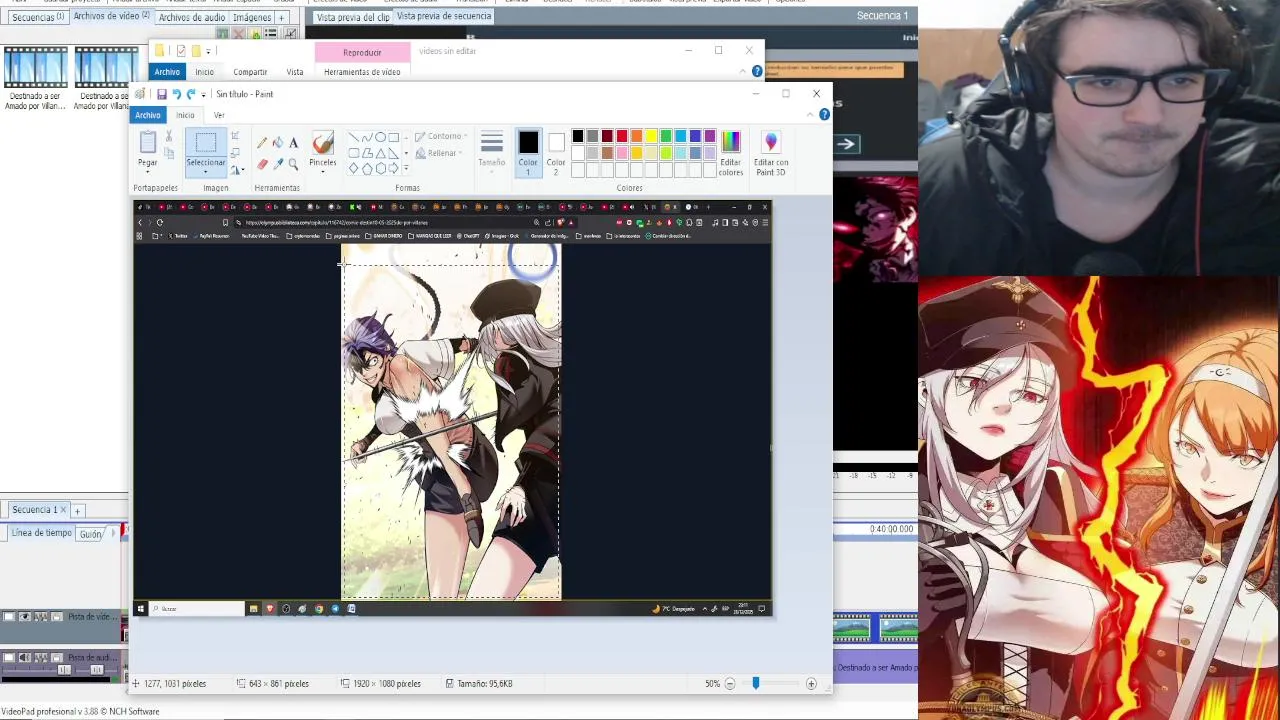1280x720 pixels.
Task: Click zoom out minus button in Paint
Action: pyautogui.click(x=730, y=684)
